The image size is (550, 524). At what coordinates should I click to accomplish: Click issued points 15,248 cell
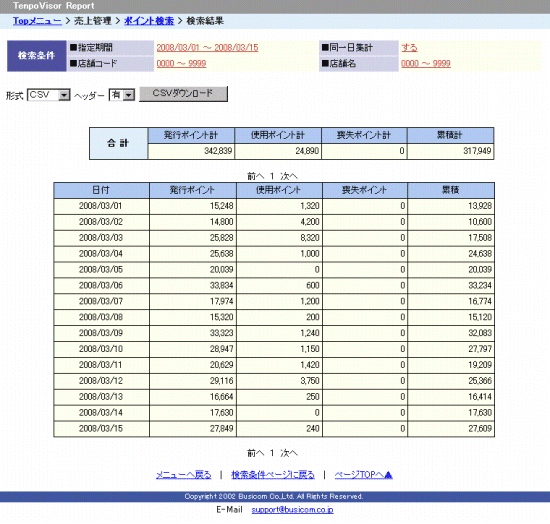(193, 206)
